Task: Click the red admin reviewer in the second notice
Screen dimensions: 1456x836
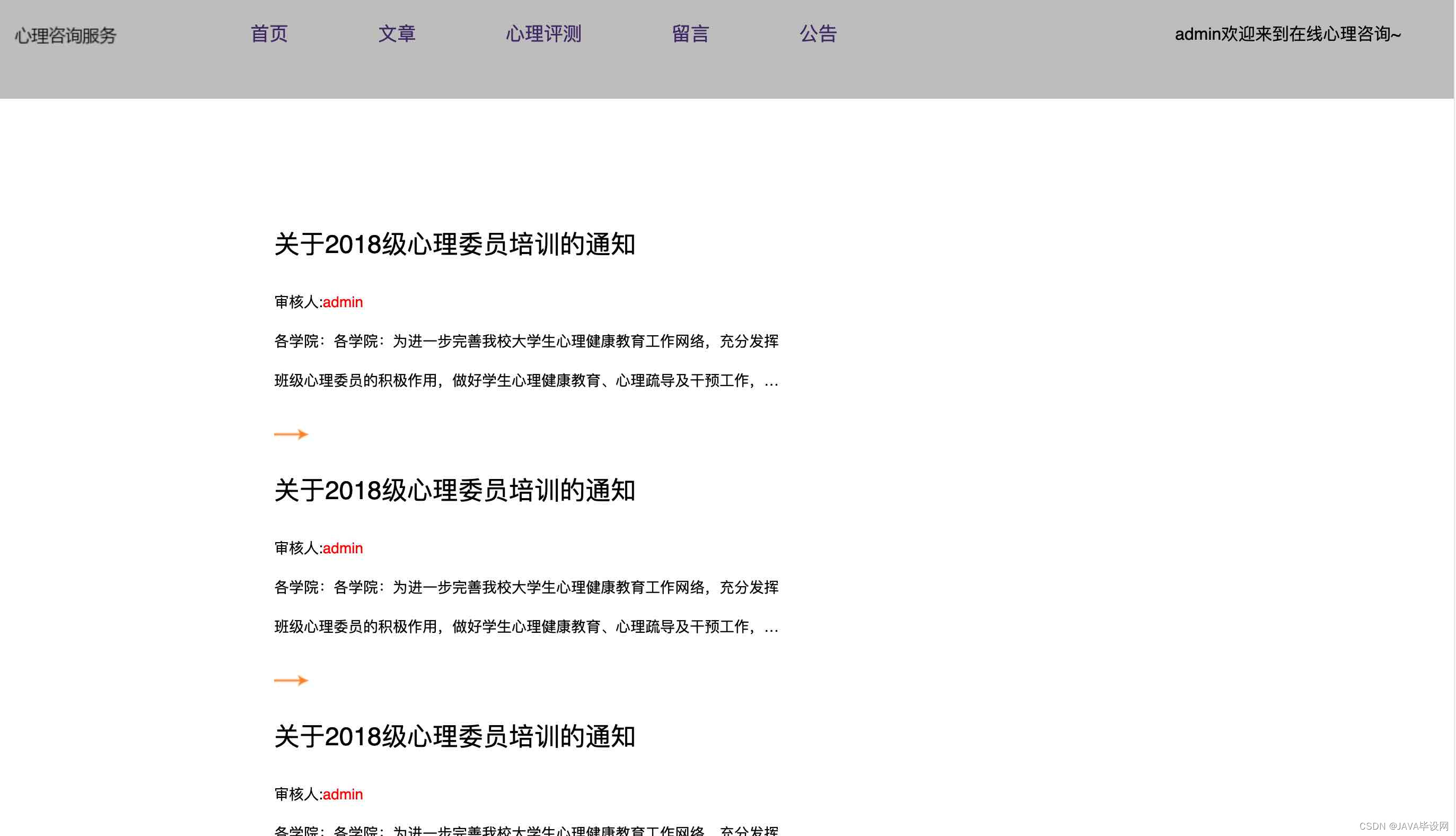Action: [x=343, y=548]
